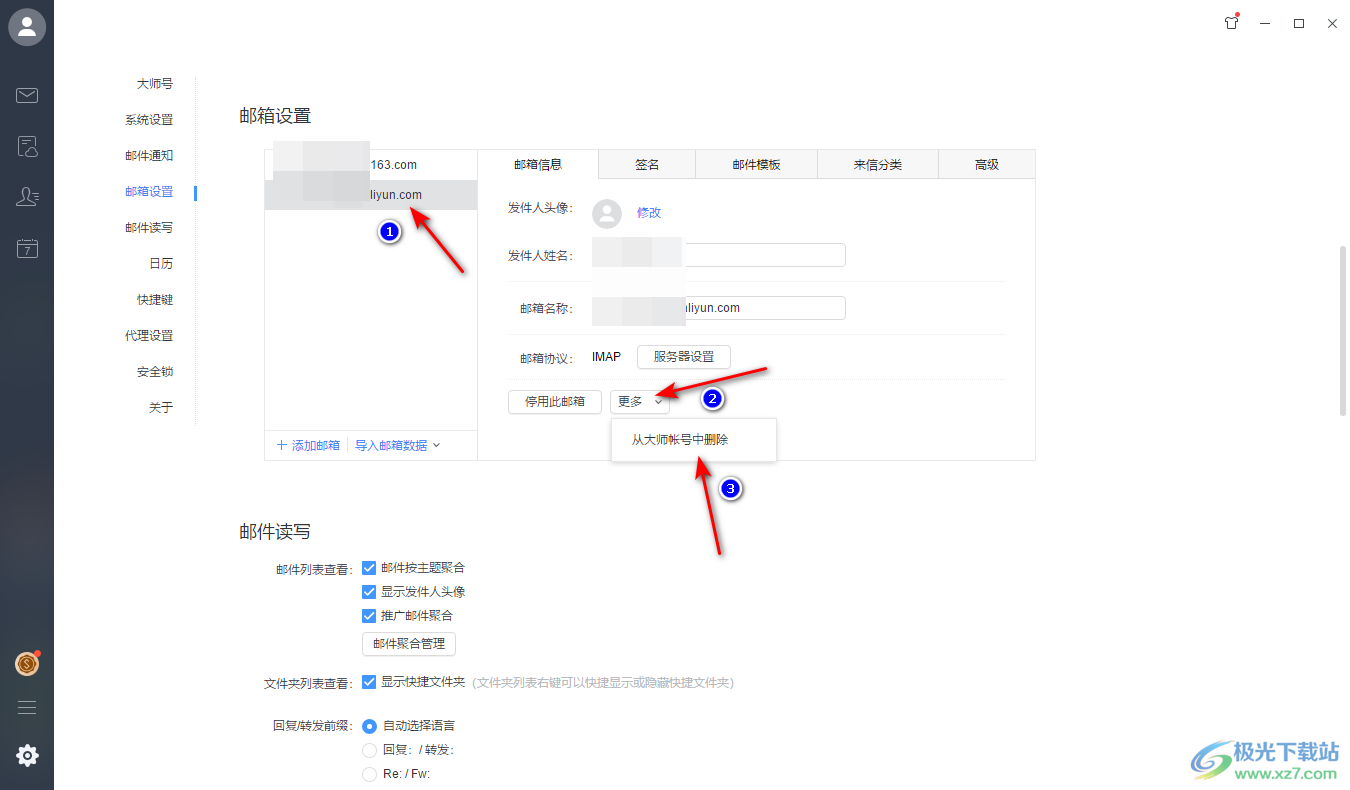
Task: Open 代理设置 settings section
Action: click(149, 336)
